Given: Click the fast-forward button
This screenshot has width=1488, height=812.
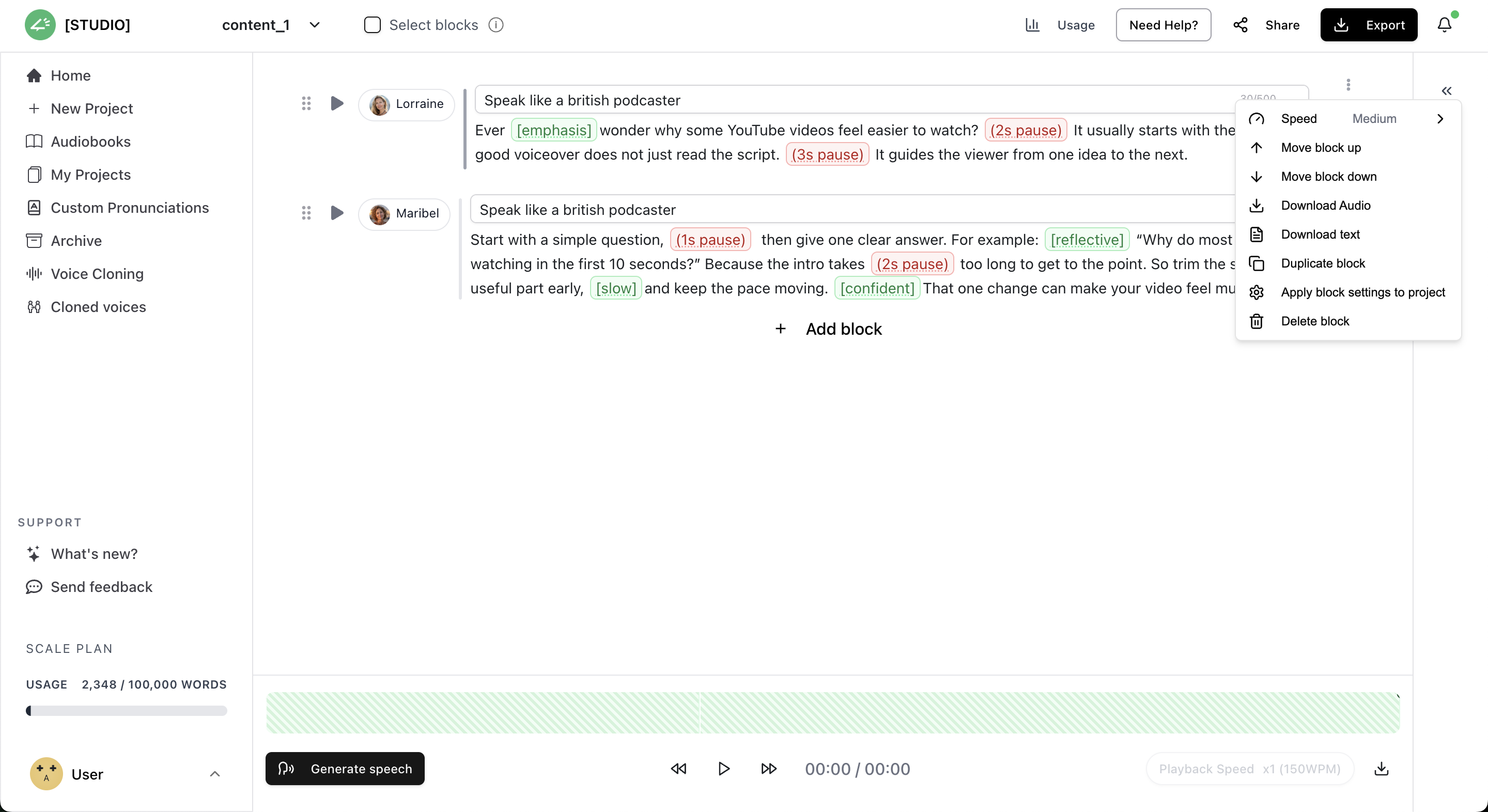Looking at the screenshot, I should (x=769, y=769).
